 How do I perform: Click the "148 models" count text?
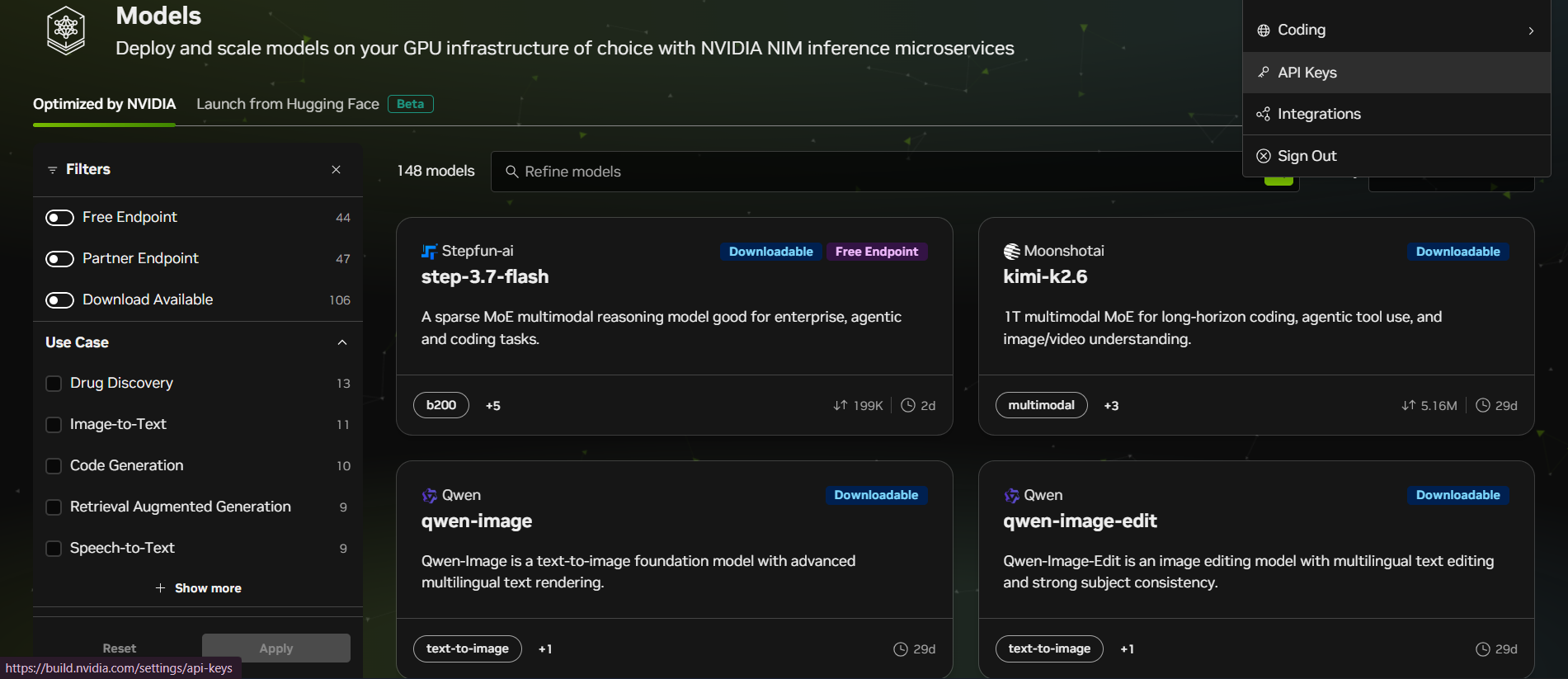pyautogui.click(x=436, y=171)
